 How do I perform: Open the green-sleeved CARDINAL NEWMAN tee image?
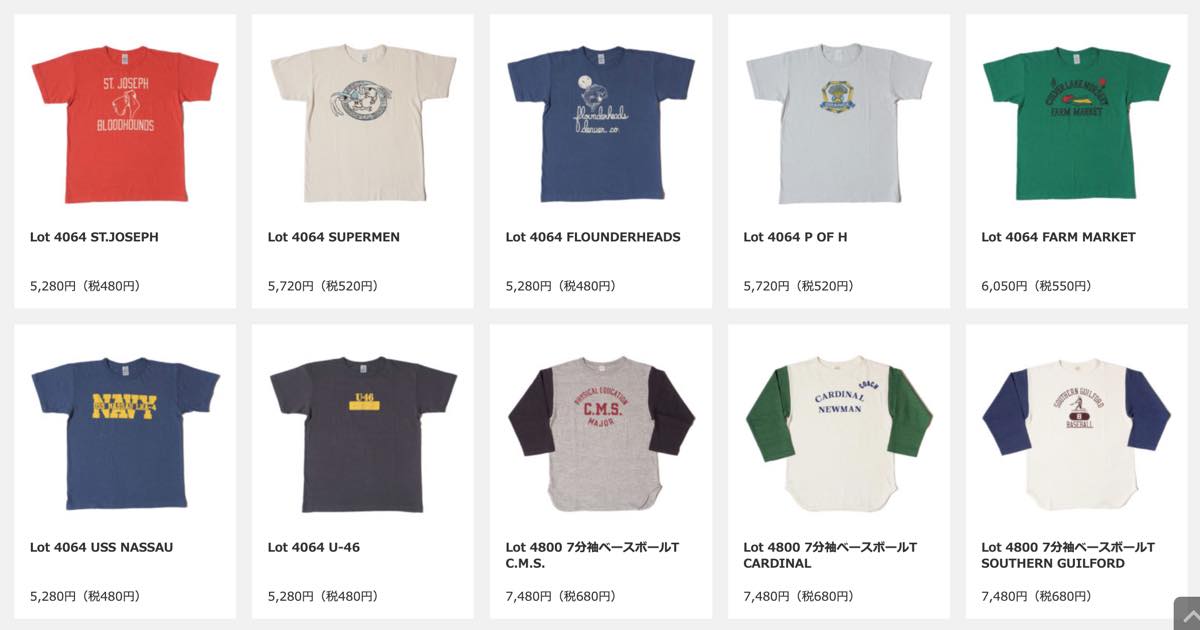[839, 434]
